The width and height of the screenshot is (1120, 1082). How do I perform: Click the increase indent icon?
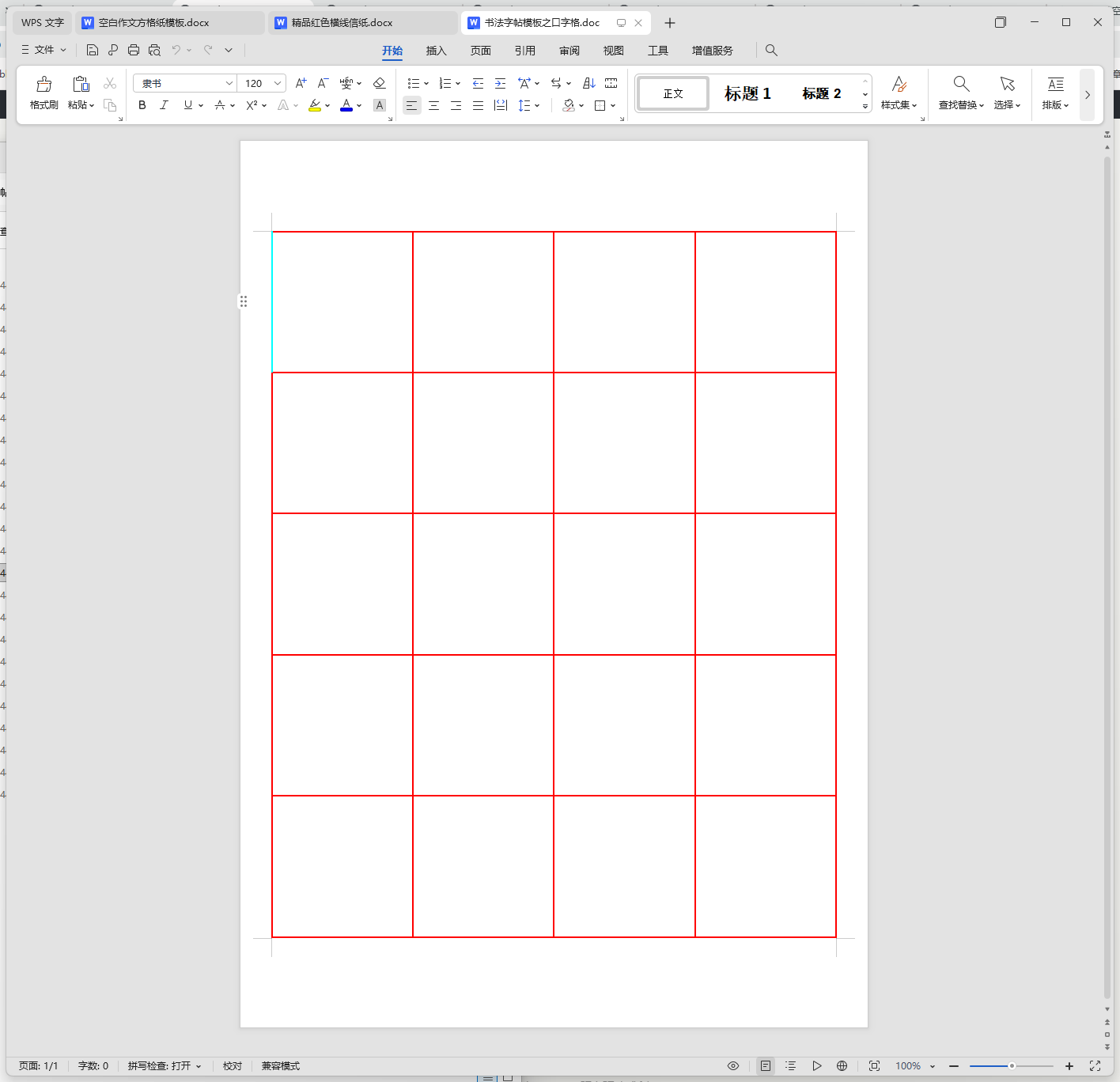tap(500, 83)
